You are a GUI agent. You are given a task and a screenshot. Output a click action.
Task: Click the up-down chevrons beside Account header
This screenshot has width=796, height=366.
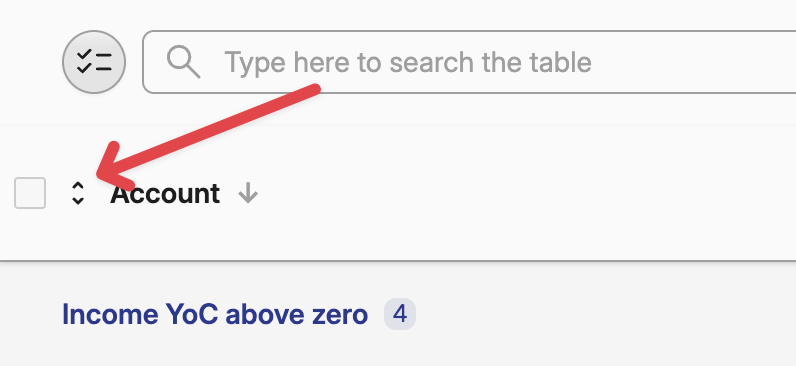(78, 193)
